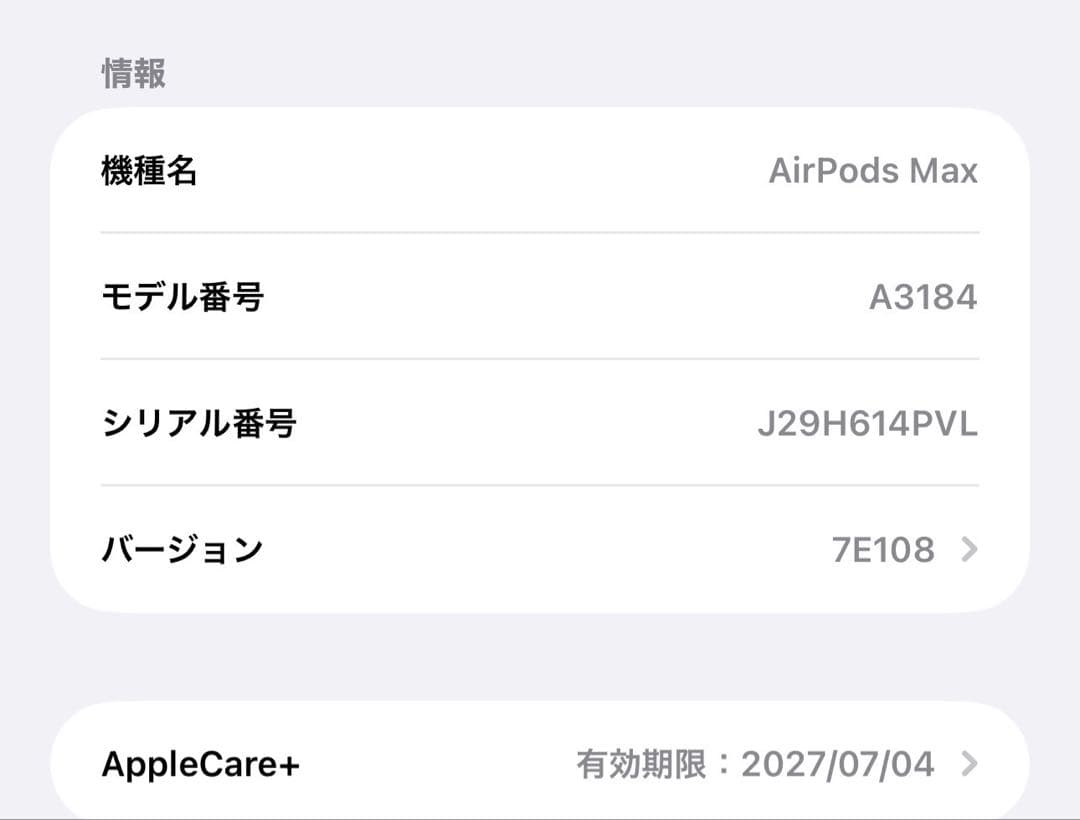Select the model number A3184
The height and width of the screenshot is (820, 1080).
[922, 296]
